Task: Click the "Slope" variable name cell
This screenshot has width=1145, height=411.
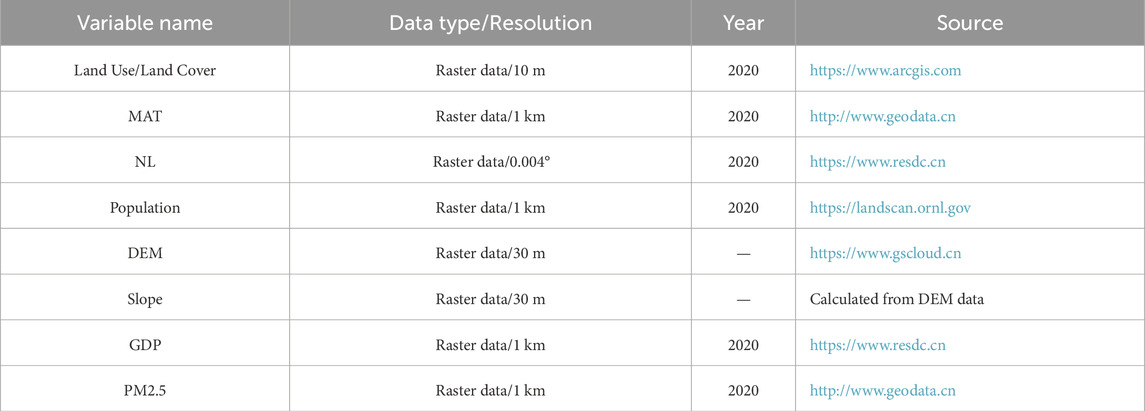Action: click(144, 300)
